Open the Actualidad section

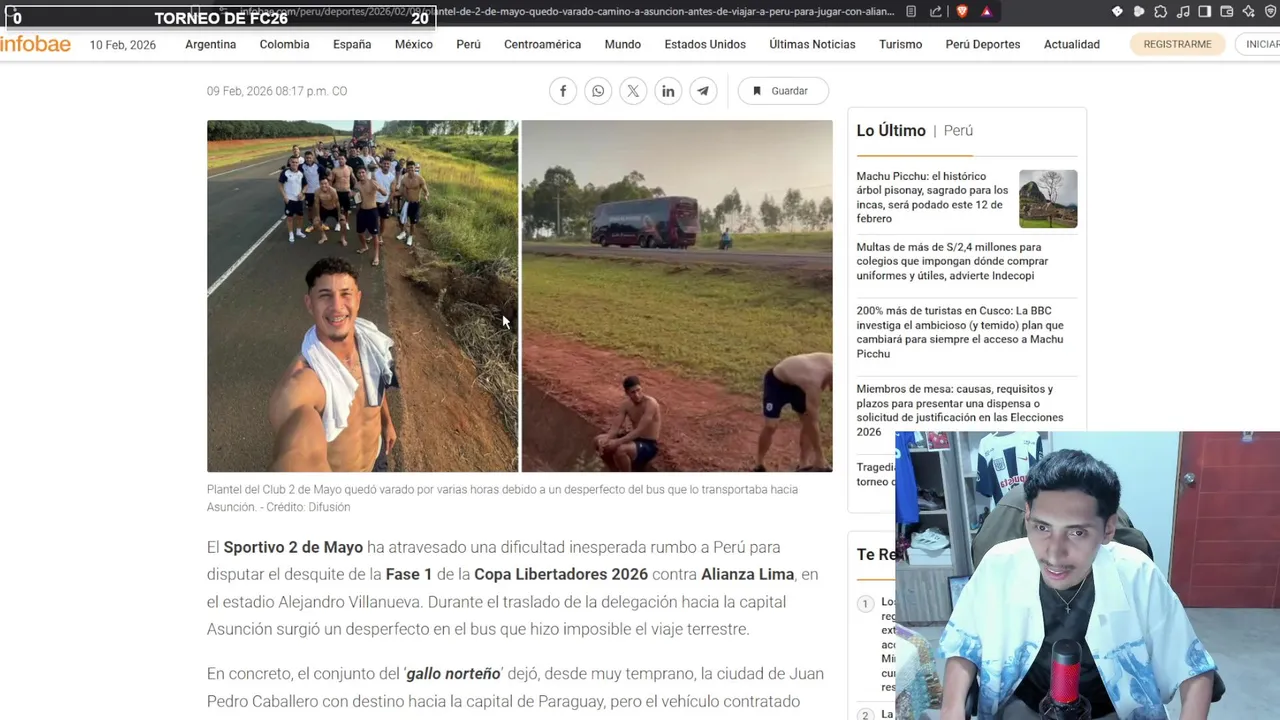coord(1071,45)
